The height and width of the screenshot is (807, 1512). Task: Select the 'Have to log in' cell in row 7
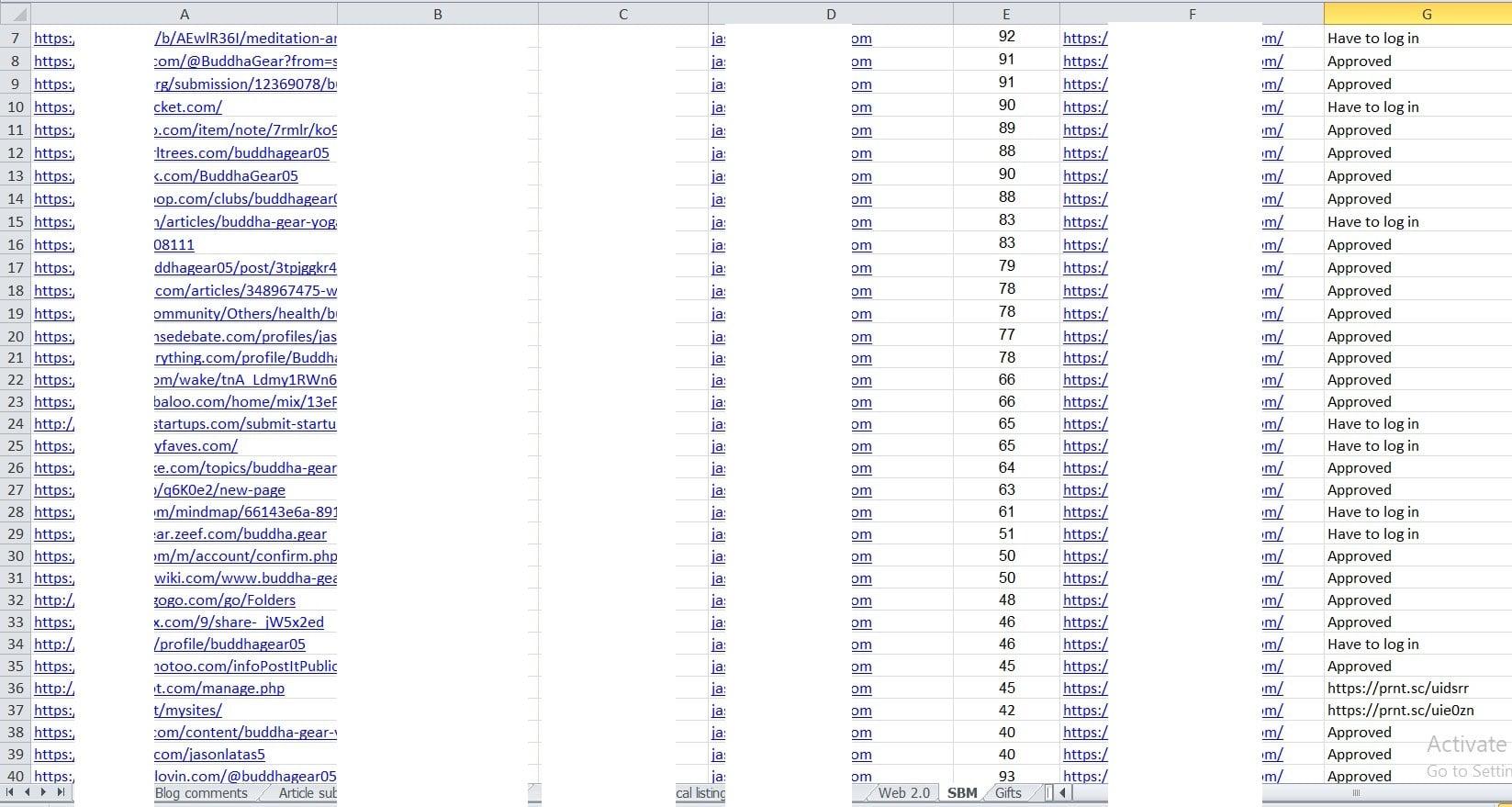point(1372,38)
